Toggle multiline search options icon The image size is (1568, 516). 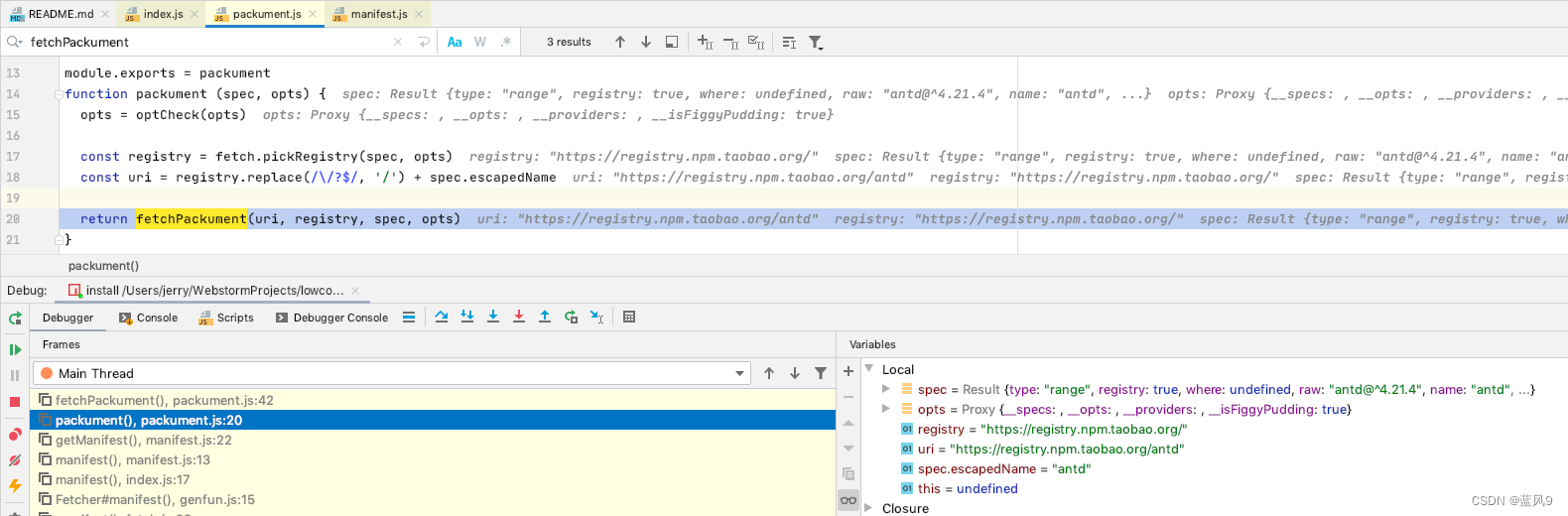click(x=789, y=42)
